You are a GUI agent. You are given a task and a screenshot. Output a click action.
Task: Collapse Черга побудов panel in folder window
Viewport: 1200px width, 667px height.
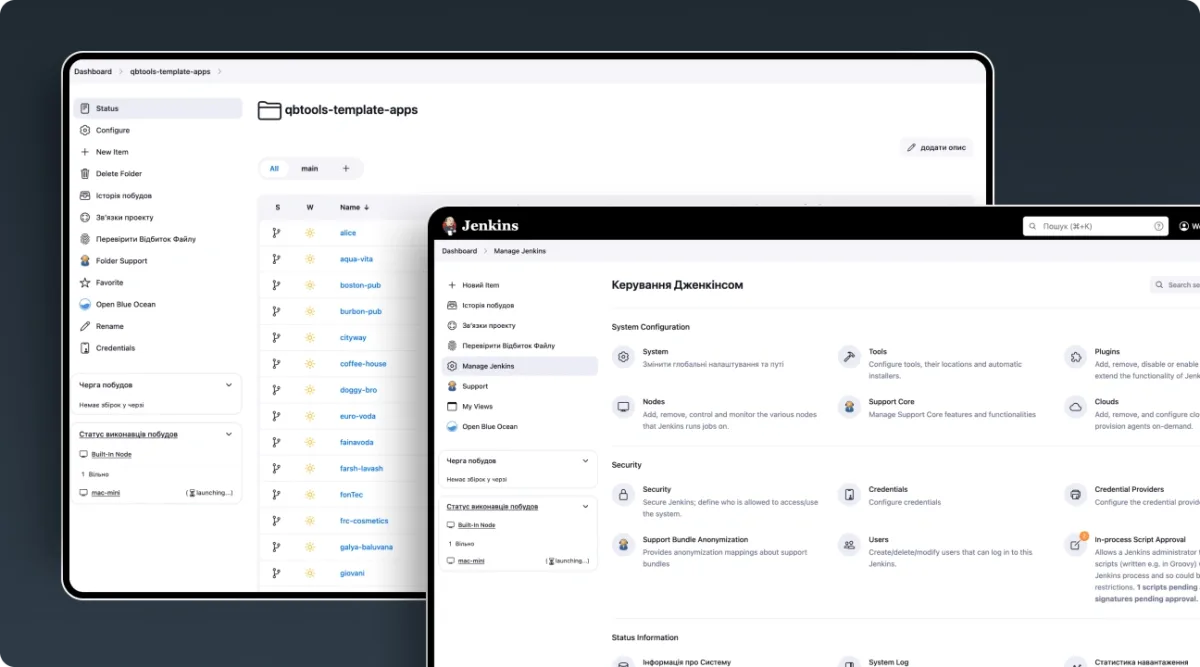(x=230, y=384)
